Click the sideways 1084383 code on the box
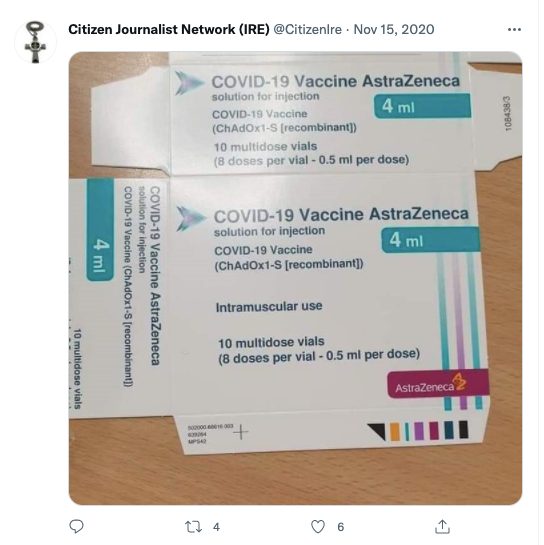Viewport: 544px width, 545px height. pos(508,113)
